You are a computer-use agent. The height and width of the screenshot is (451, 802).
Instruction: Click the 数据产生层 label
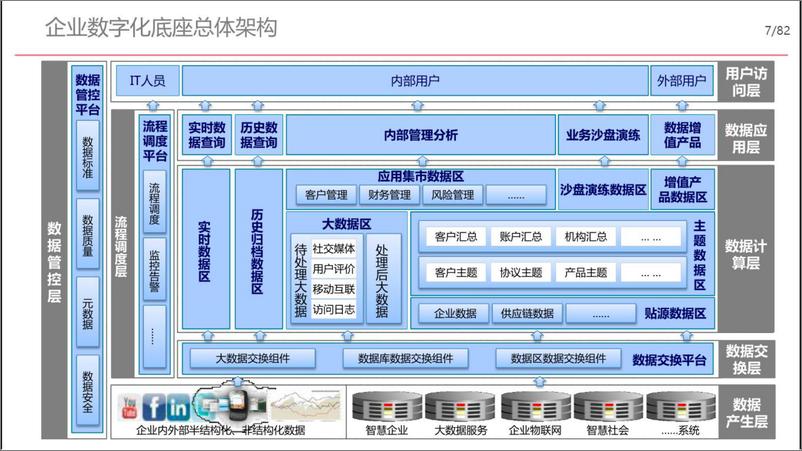pos(746,413)
